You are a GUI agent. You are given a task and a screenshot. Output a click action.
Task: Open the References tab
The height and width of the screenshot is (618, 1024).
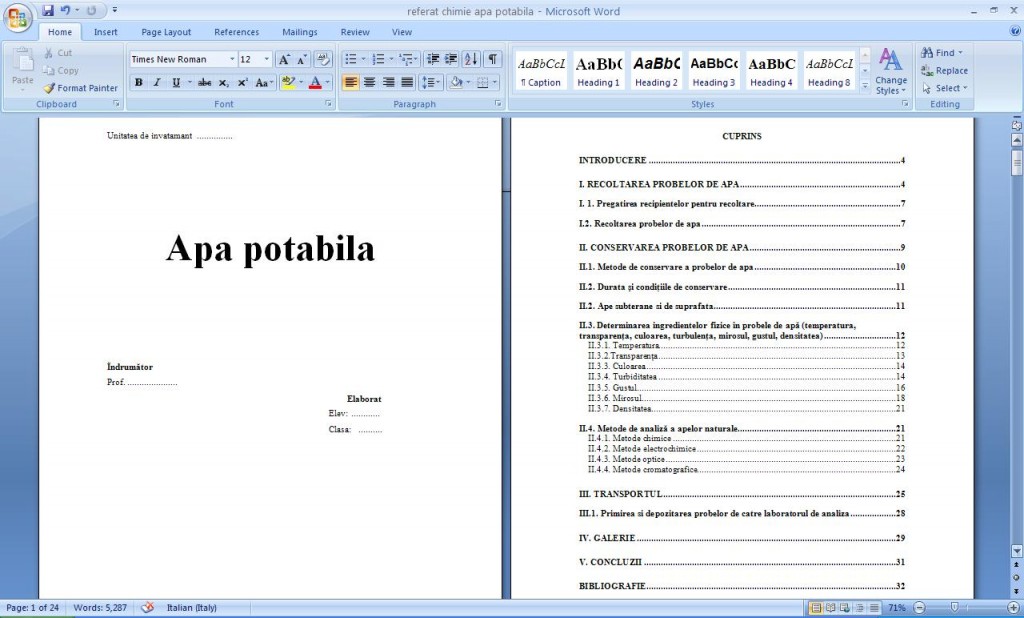pos(236,32)
